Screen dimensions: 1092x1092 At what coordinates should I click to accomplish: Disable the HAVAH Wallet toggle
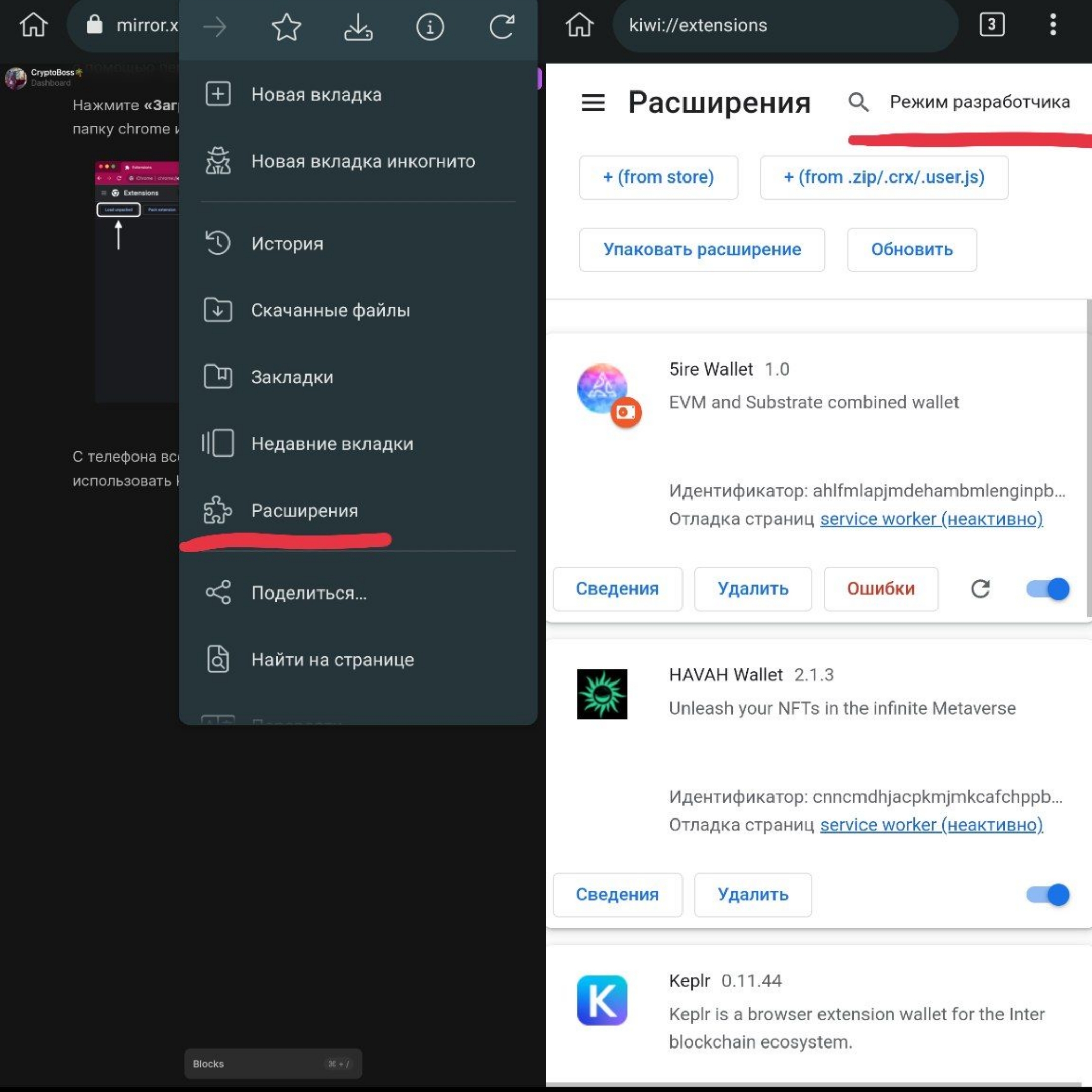pos(1049,895)
